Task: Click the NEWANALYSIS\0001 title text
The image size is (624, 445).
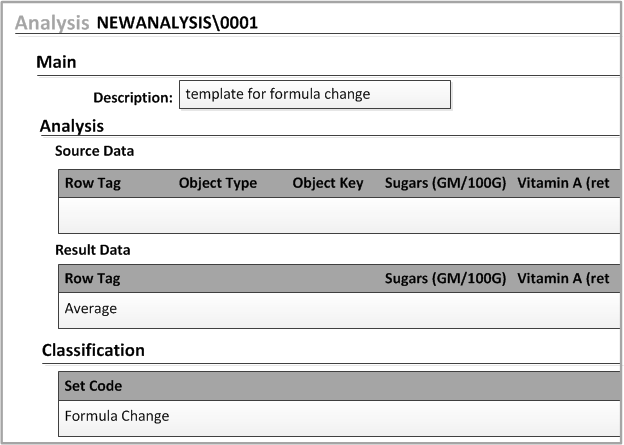Action: click(x=177, y=23)
